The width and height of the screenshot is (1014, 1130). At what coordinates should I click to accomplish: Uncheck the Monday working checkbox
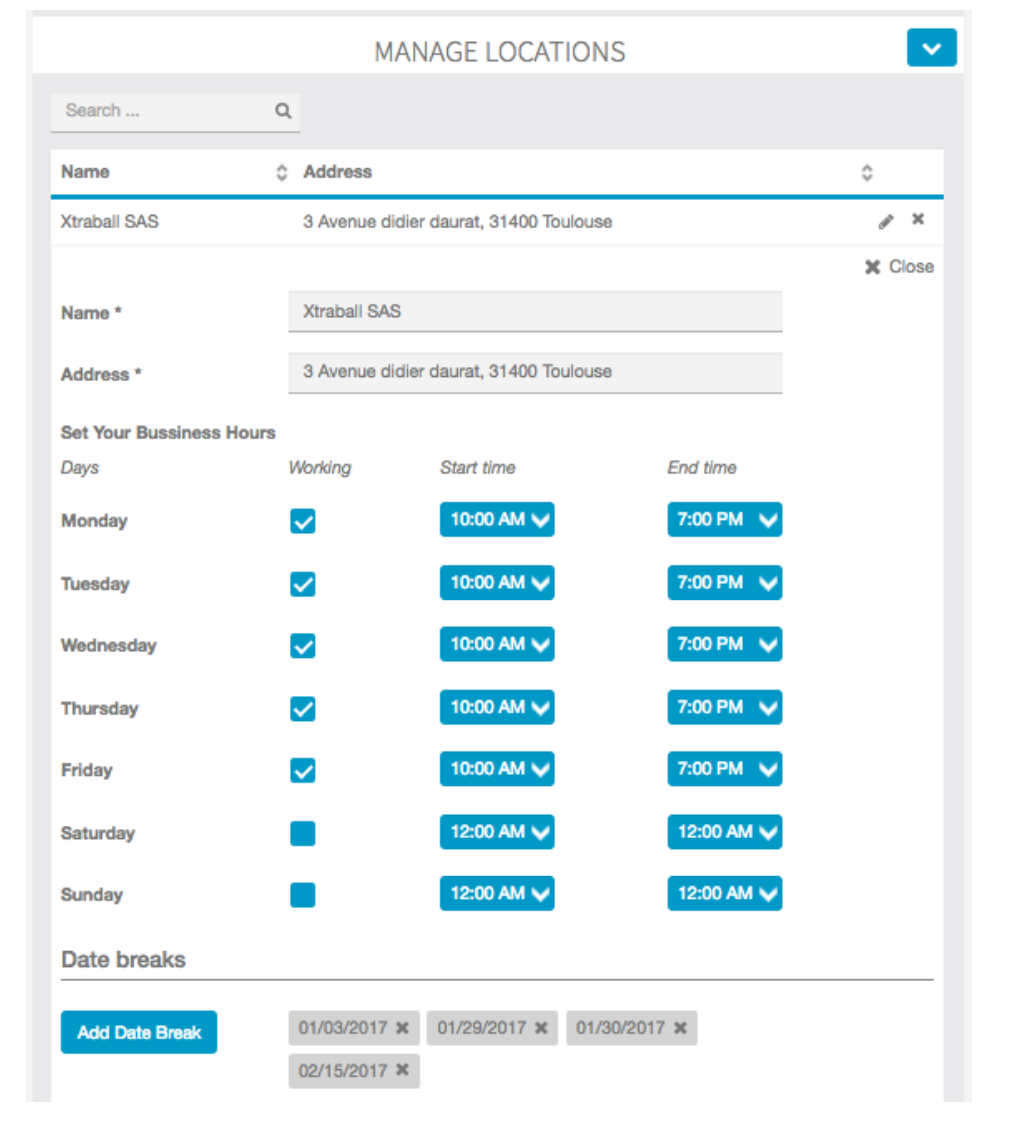click(303, 521)
